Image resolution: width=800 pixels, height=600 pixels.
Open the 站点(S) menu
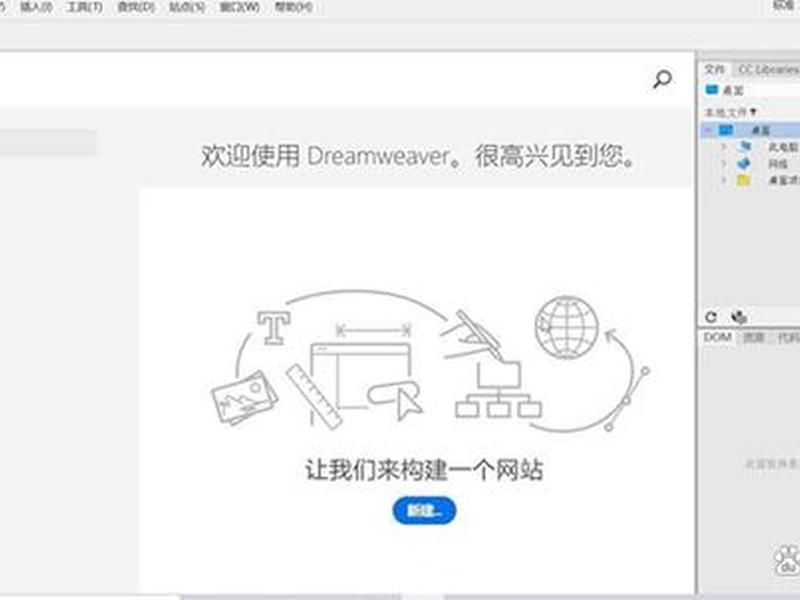click(187, 7)
